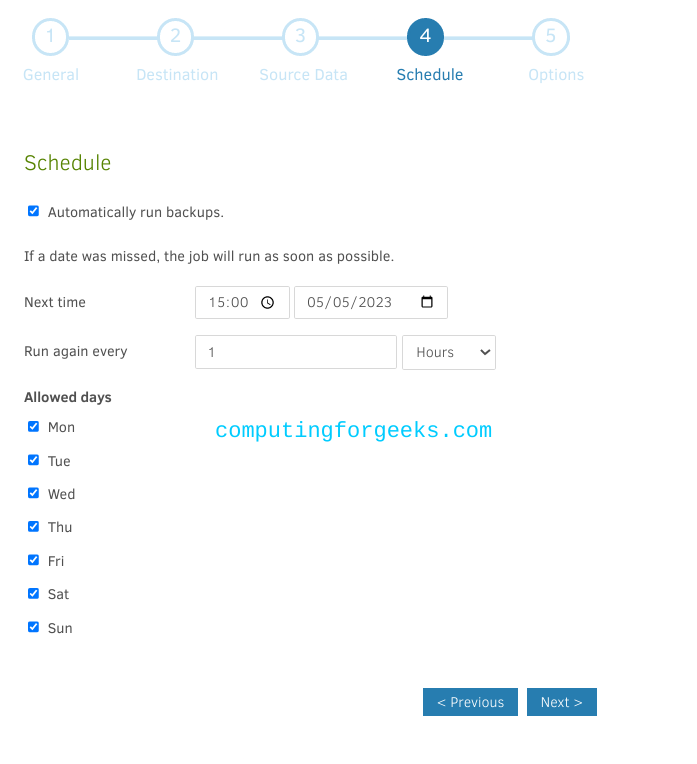Go to step 3 Source Data circle
697x764 pixels.
coord(300,37)
